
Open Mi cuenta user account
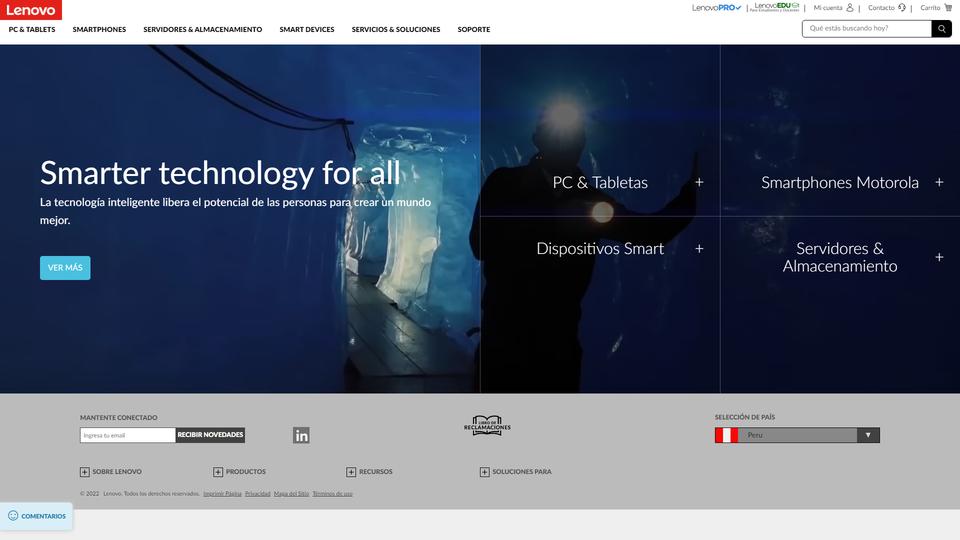click(x=833, y=8)
